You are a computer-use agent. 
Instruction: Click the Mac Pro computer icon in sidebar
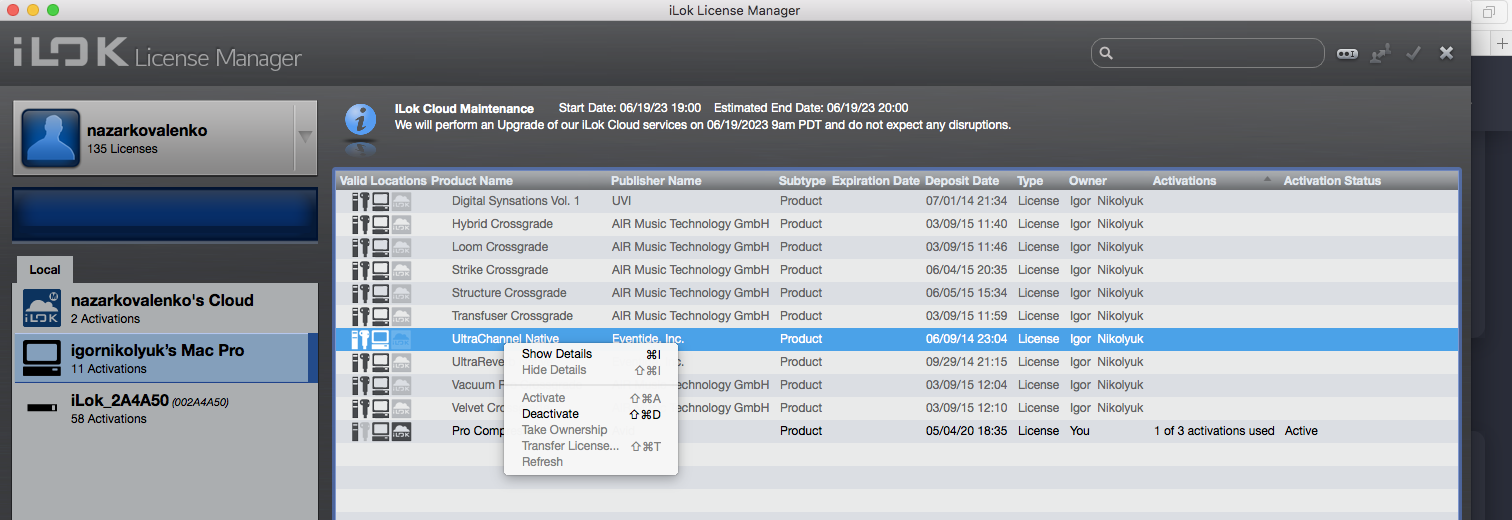41,359
